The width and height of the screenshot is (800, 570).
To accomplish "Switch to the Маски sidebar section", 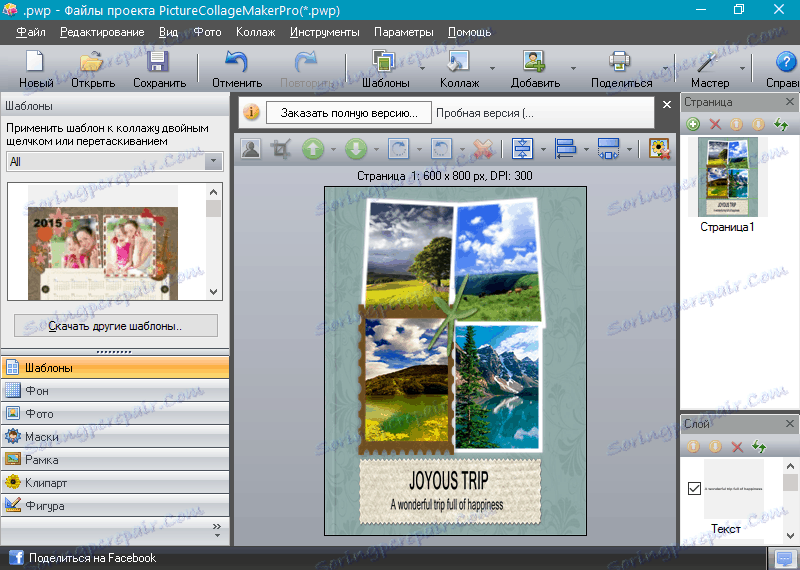I will [115, 437].
